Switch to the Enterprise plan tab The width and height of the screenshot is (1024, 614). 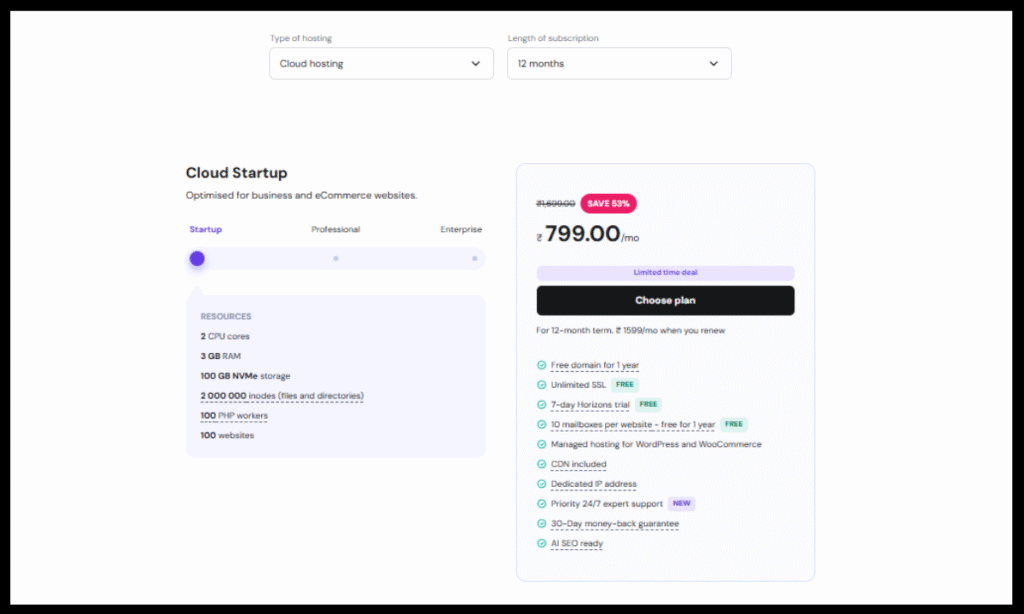(461, 229)
